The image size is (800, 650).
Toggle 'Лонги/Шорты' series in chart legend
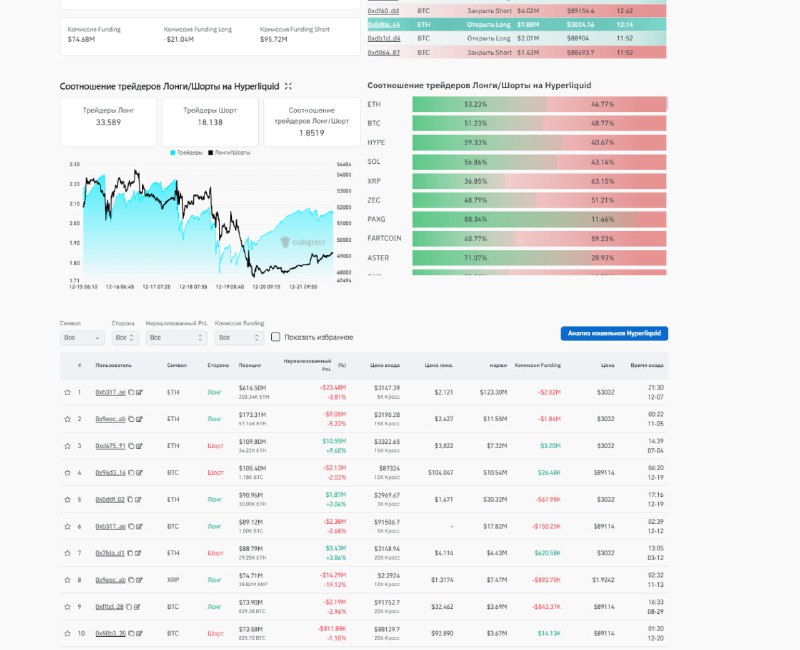point(227,152)
